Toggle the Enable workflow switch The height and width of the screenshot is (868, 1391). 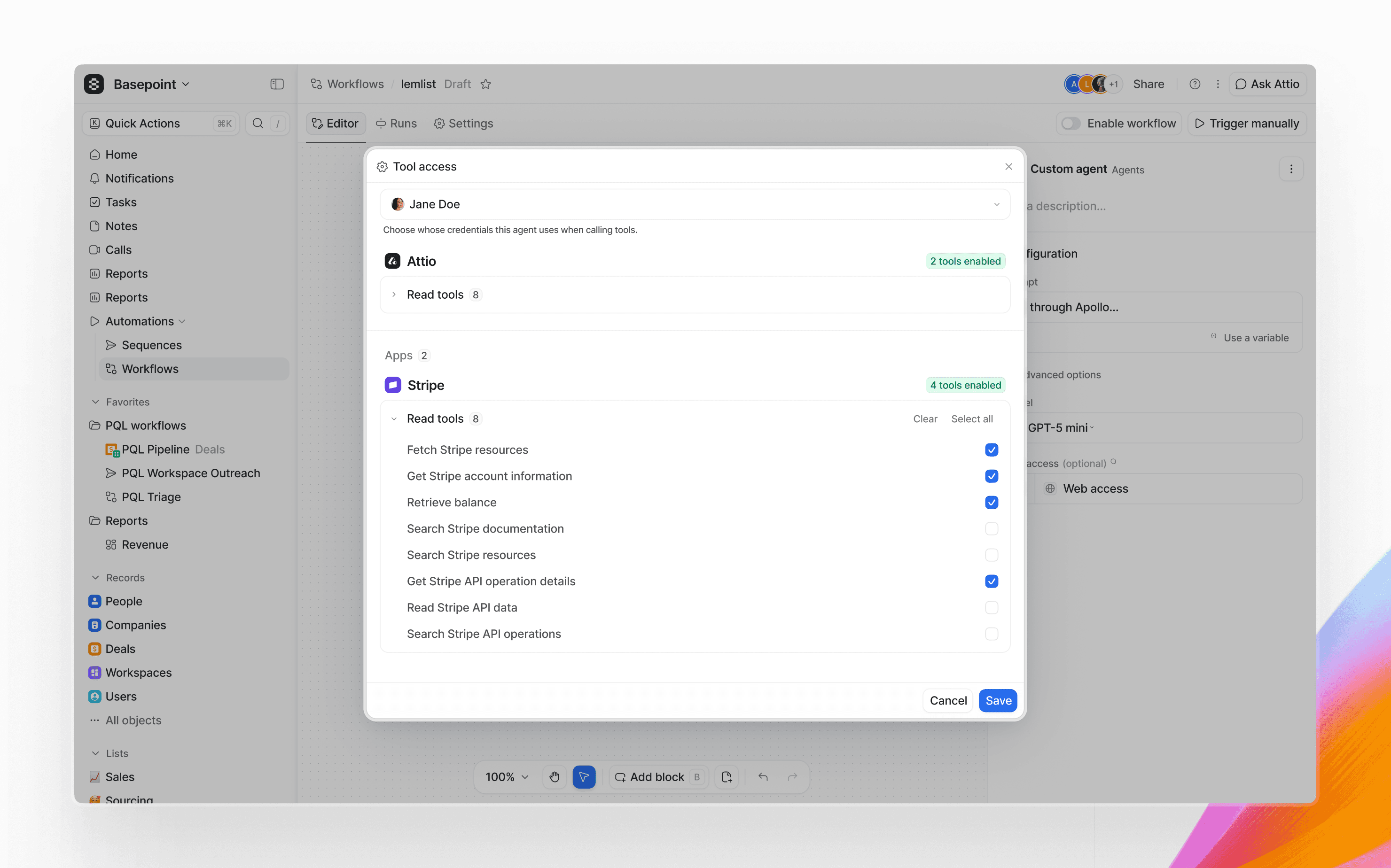coord(1071,124)
